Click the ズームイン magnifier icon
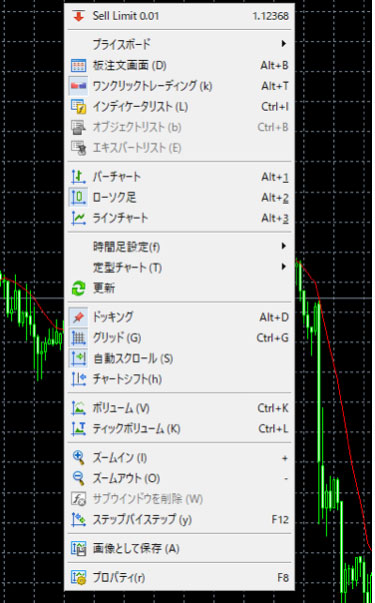 tap(78, 458)
